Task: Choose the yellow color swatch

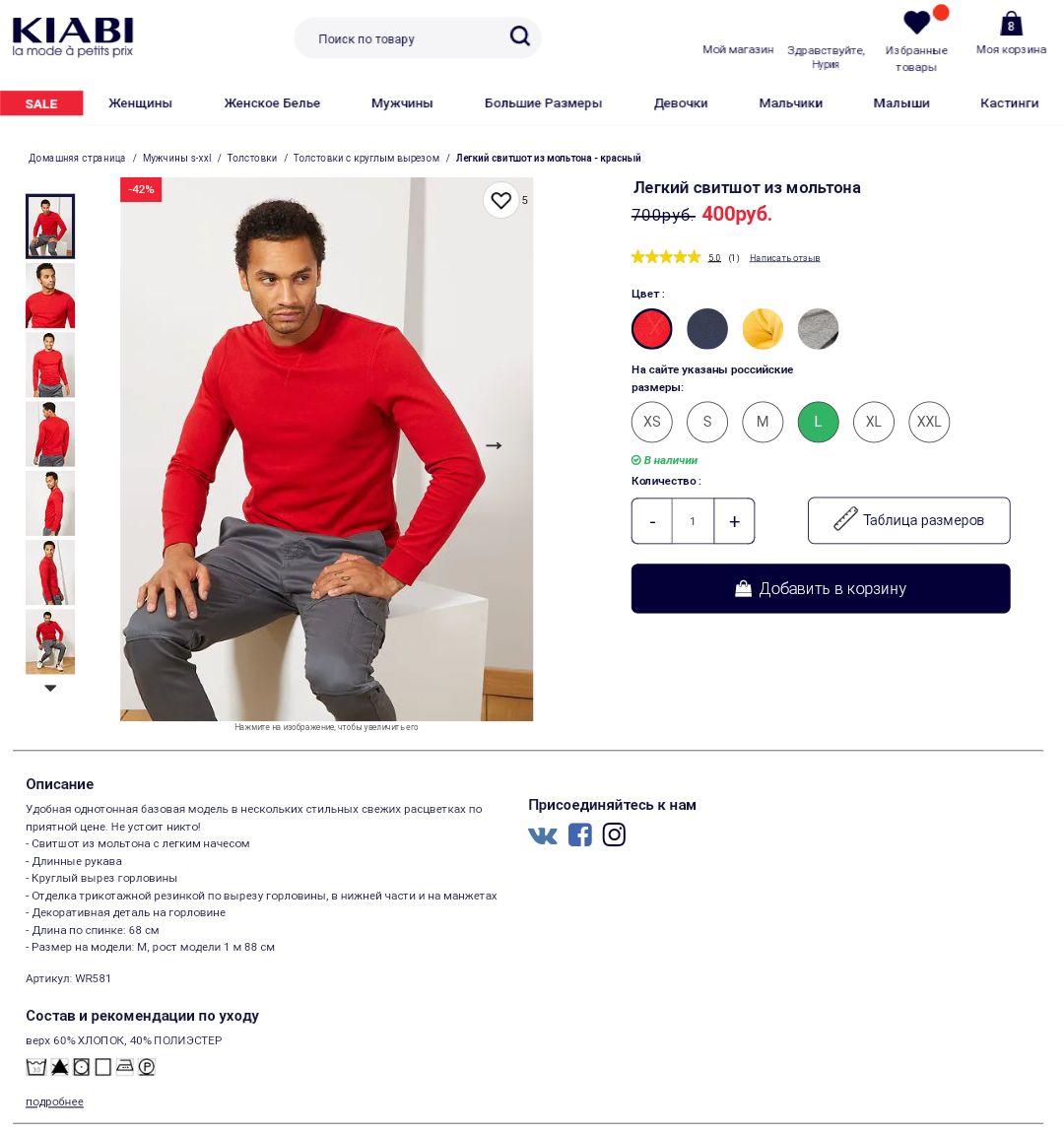Action: 763,329
